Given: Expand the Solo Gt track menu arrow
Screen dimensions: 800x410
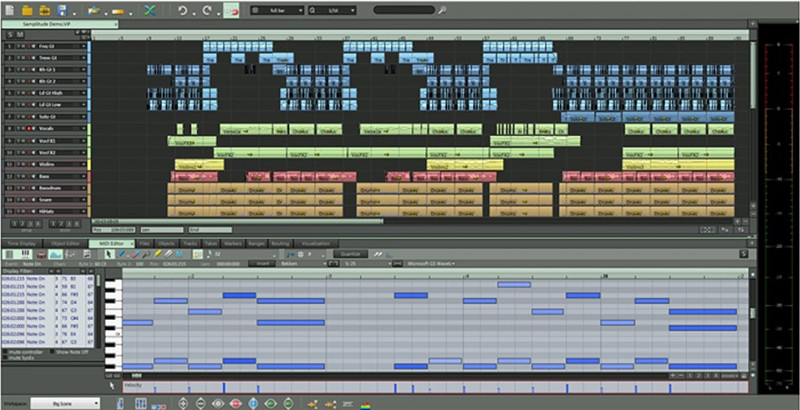Looking at the screenshot, I should (84, 117).
